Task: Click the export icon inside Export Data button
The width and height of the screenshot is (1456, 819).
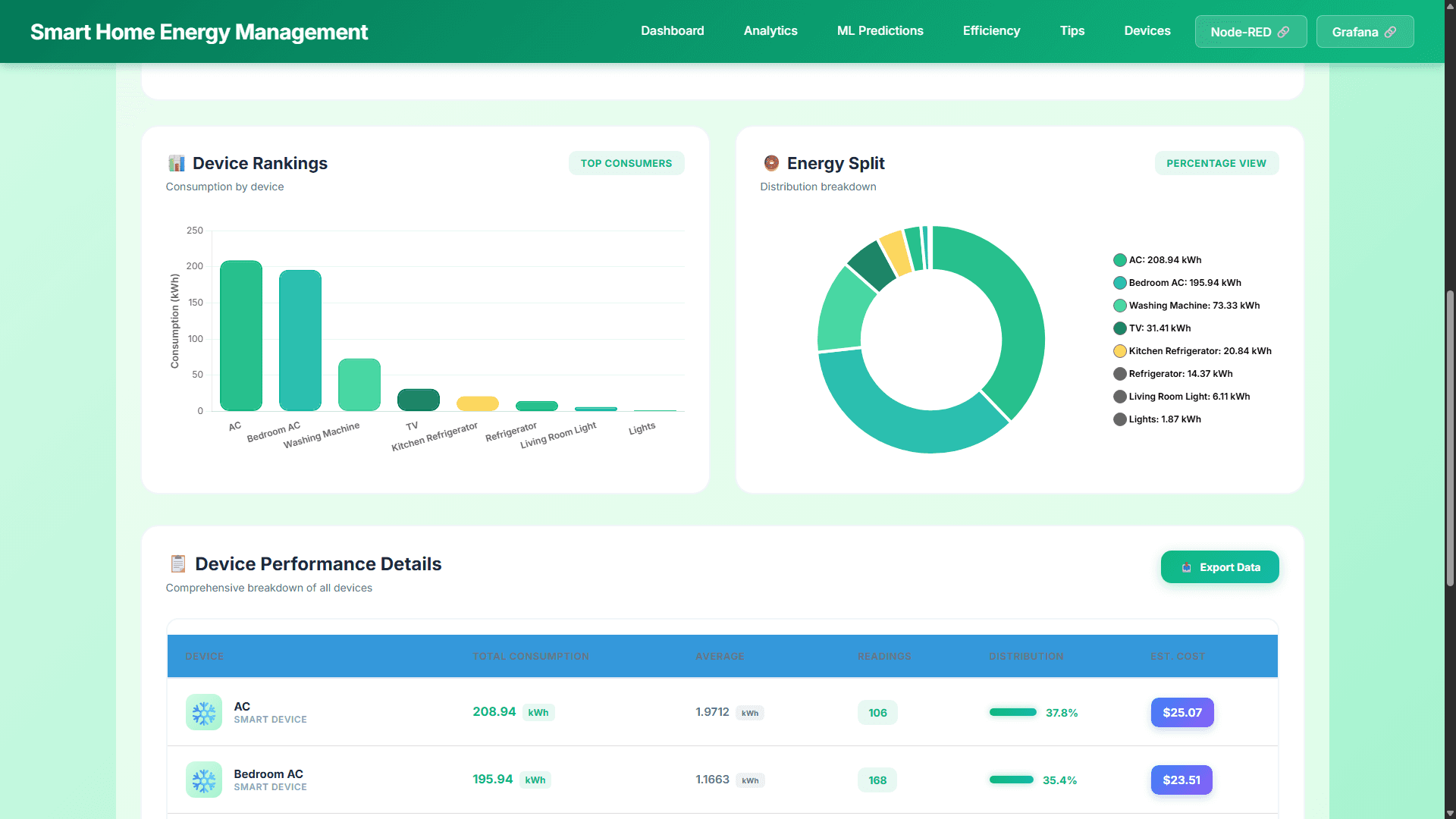Action: (1187, 567)
